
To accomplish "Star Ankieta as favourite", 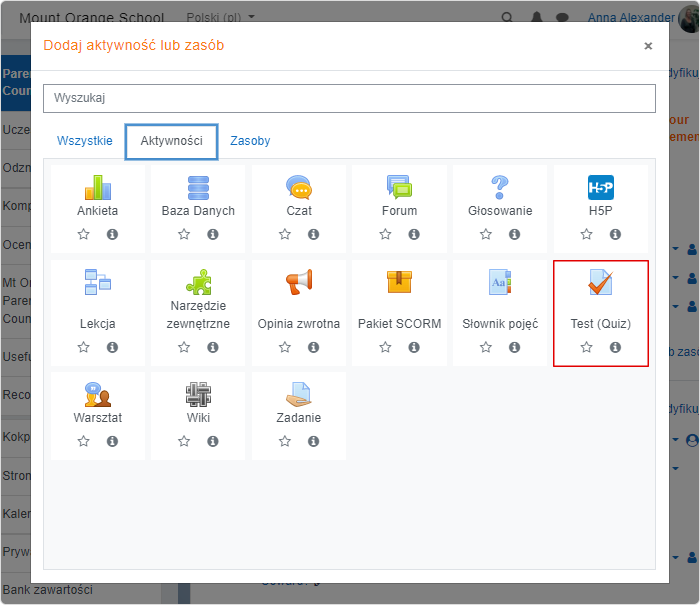I will [83, 234].
